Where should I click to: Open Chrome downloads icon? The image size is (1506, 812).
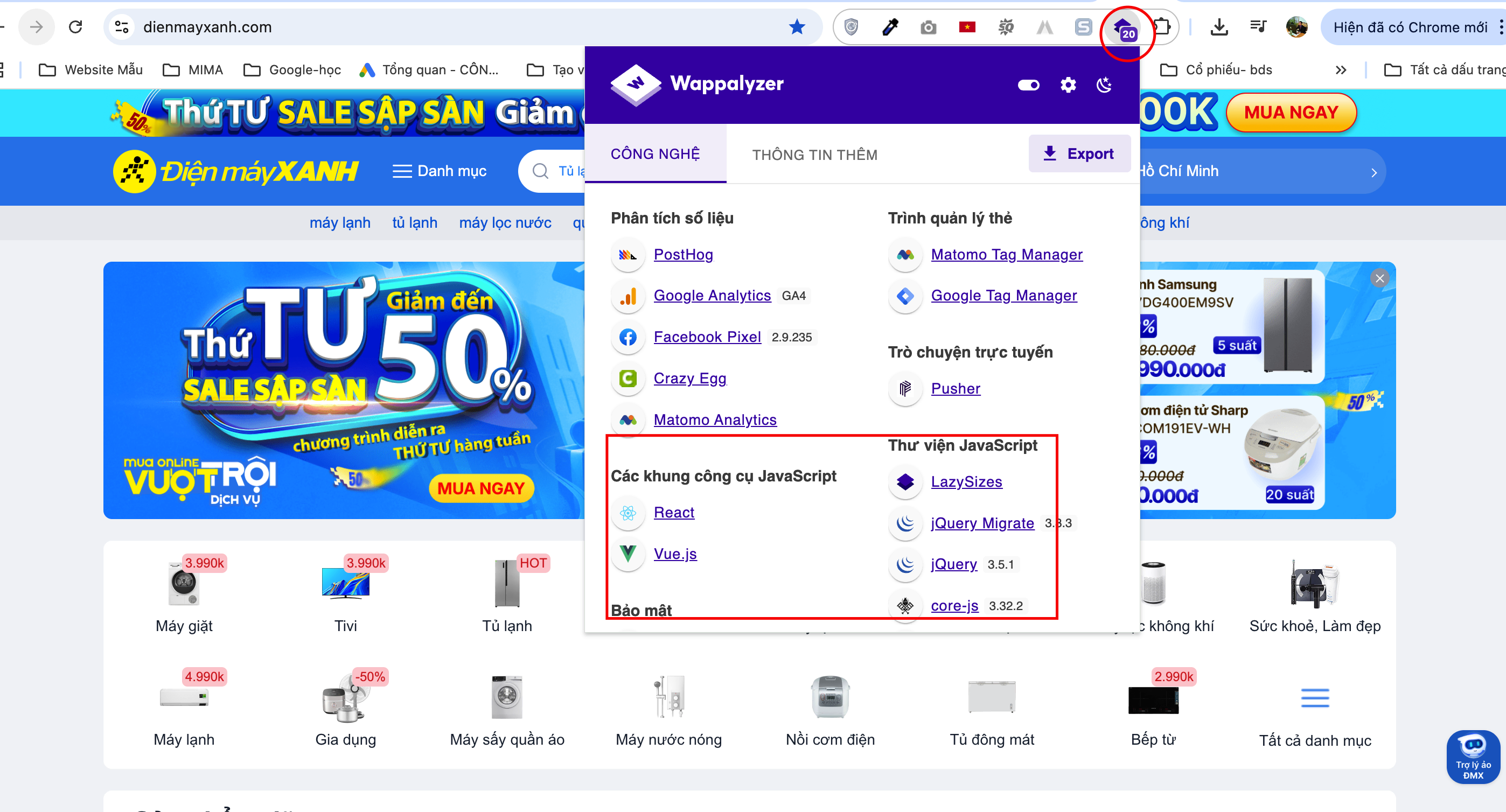tap(1219, 27)
